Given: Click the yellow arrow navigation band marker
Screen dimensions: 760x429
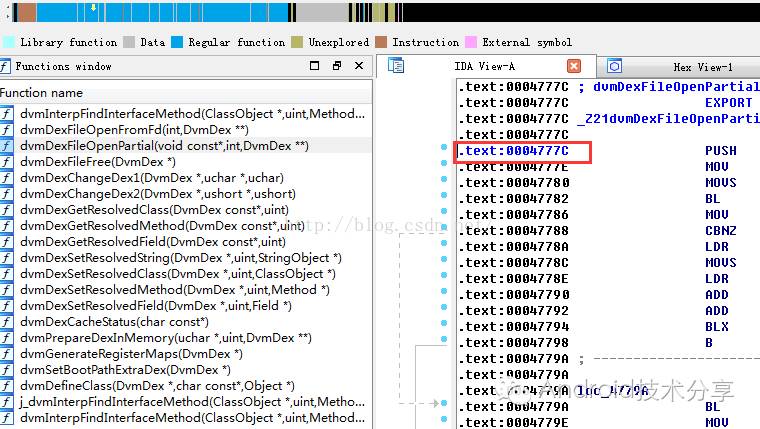Looking at the screenshot, I should 94,8.
